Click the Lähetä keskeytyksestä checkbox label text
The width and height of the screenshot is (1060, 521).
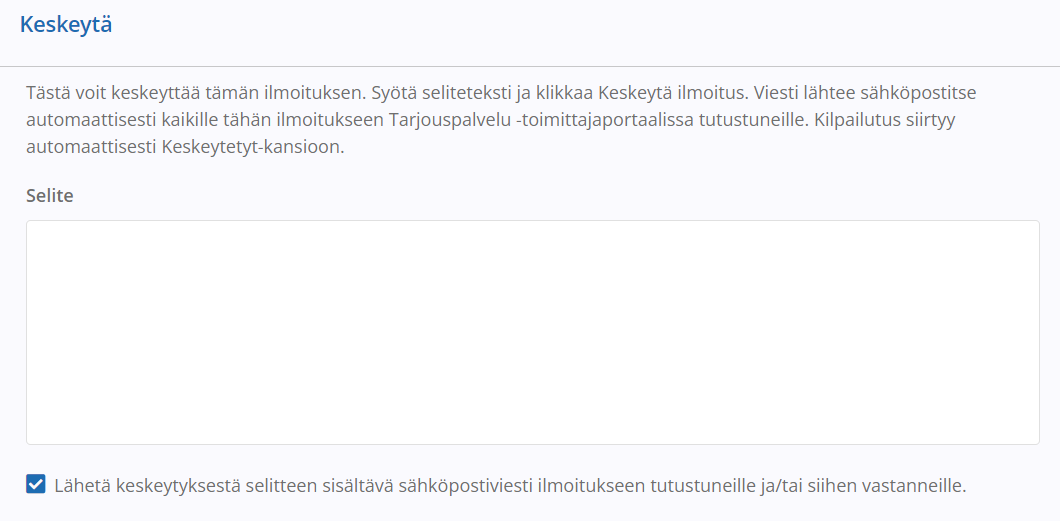[510, 485]
